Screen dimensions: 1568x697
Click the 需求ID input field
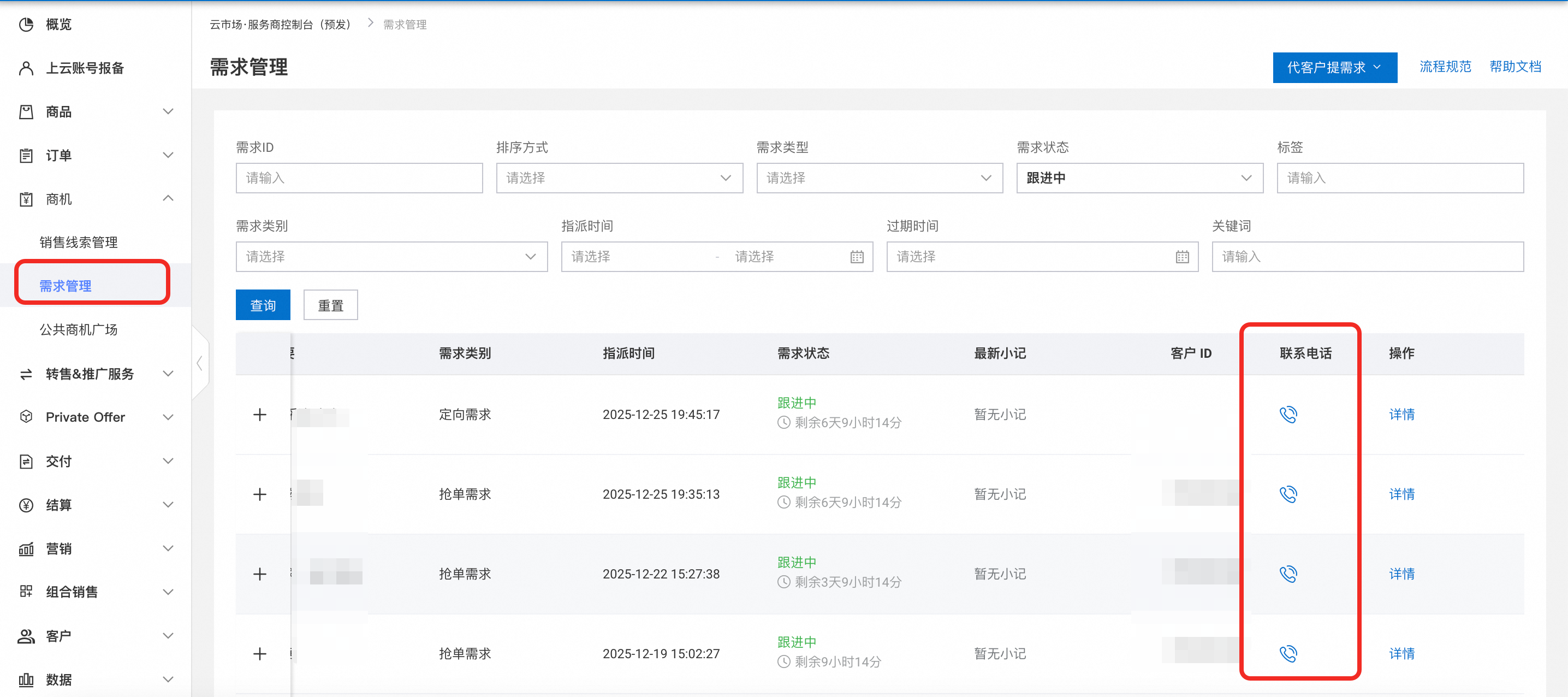pos(359,178)
